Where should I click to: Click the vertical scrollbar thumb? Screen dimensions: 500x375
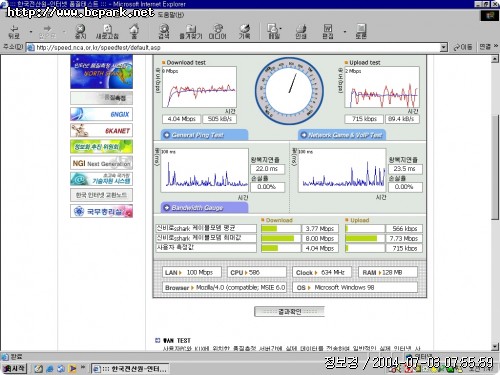495,167
